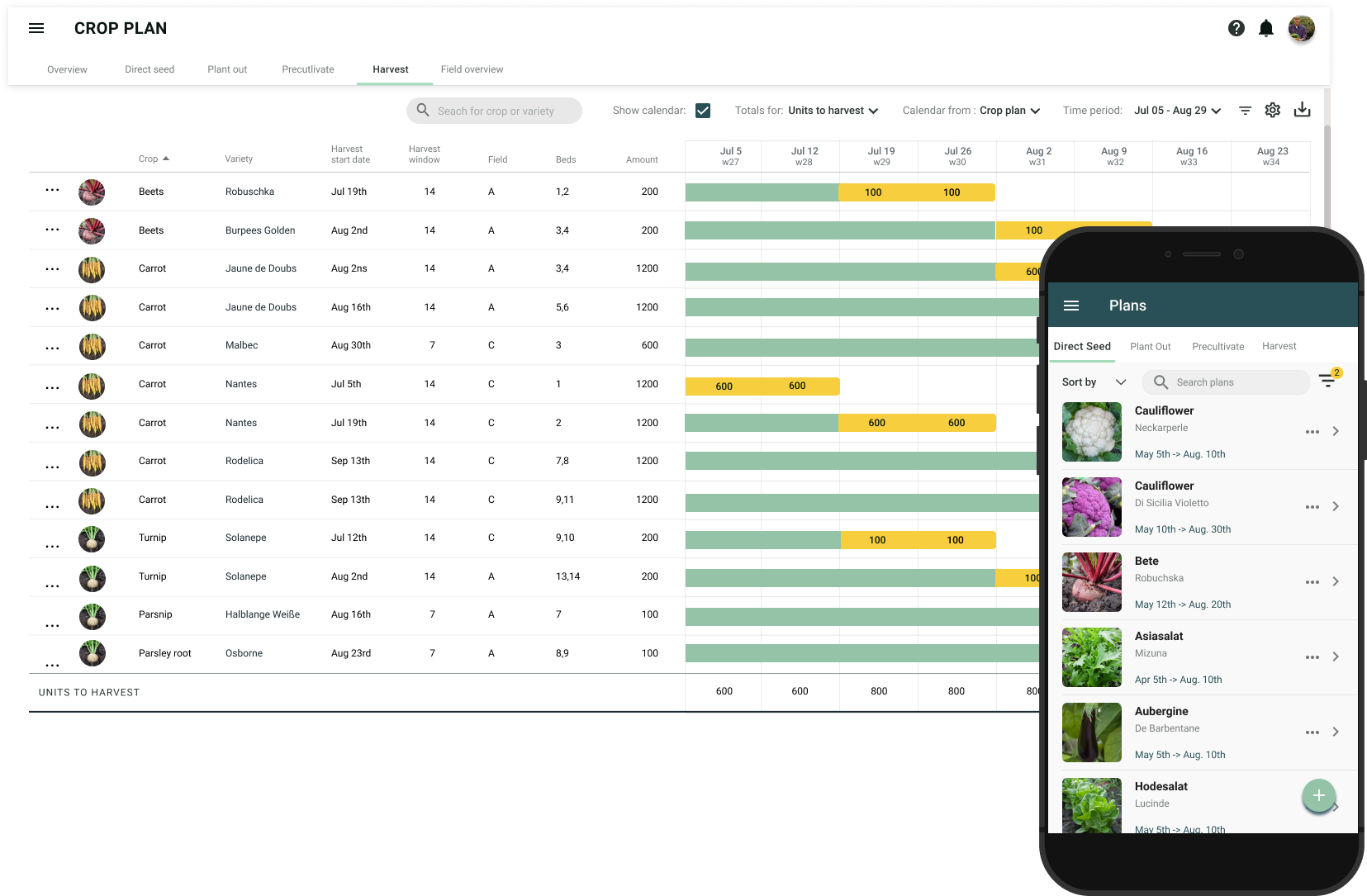Screen dimensions: 1367x896
Task: Click the green bar for Carrot Nantes Jul 19th
Action: point(762,423)
